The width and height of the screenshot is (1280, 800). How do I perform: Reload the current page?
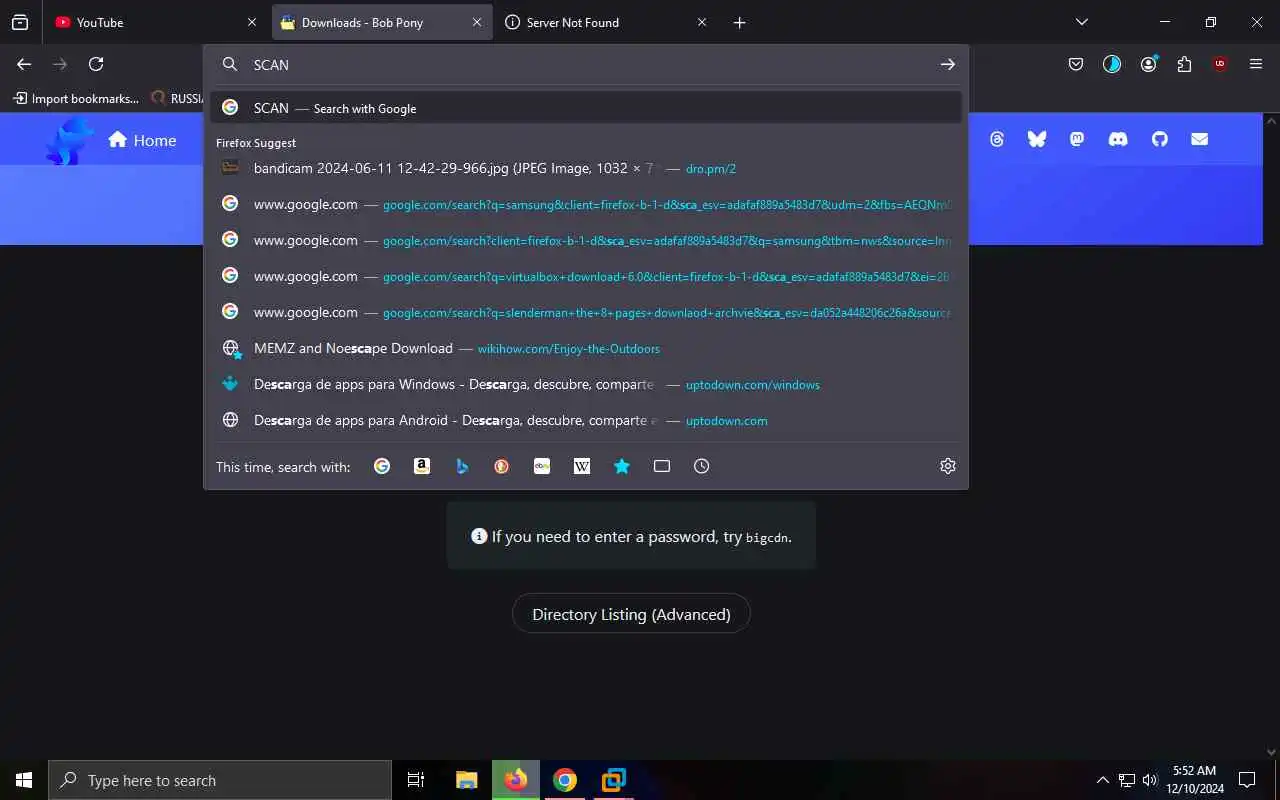tap(96, 64)
